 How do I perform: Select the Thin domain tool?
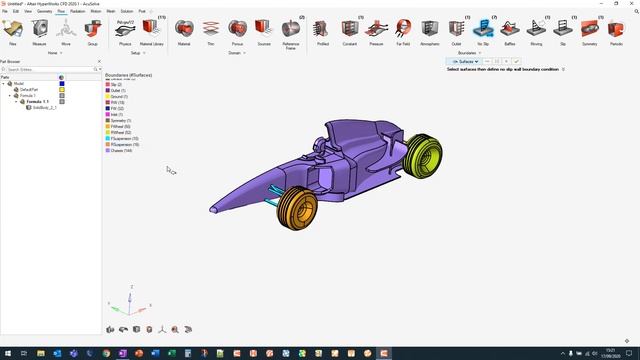pos(211,31)
